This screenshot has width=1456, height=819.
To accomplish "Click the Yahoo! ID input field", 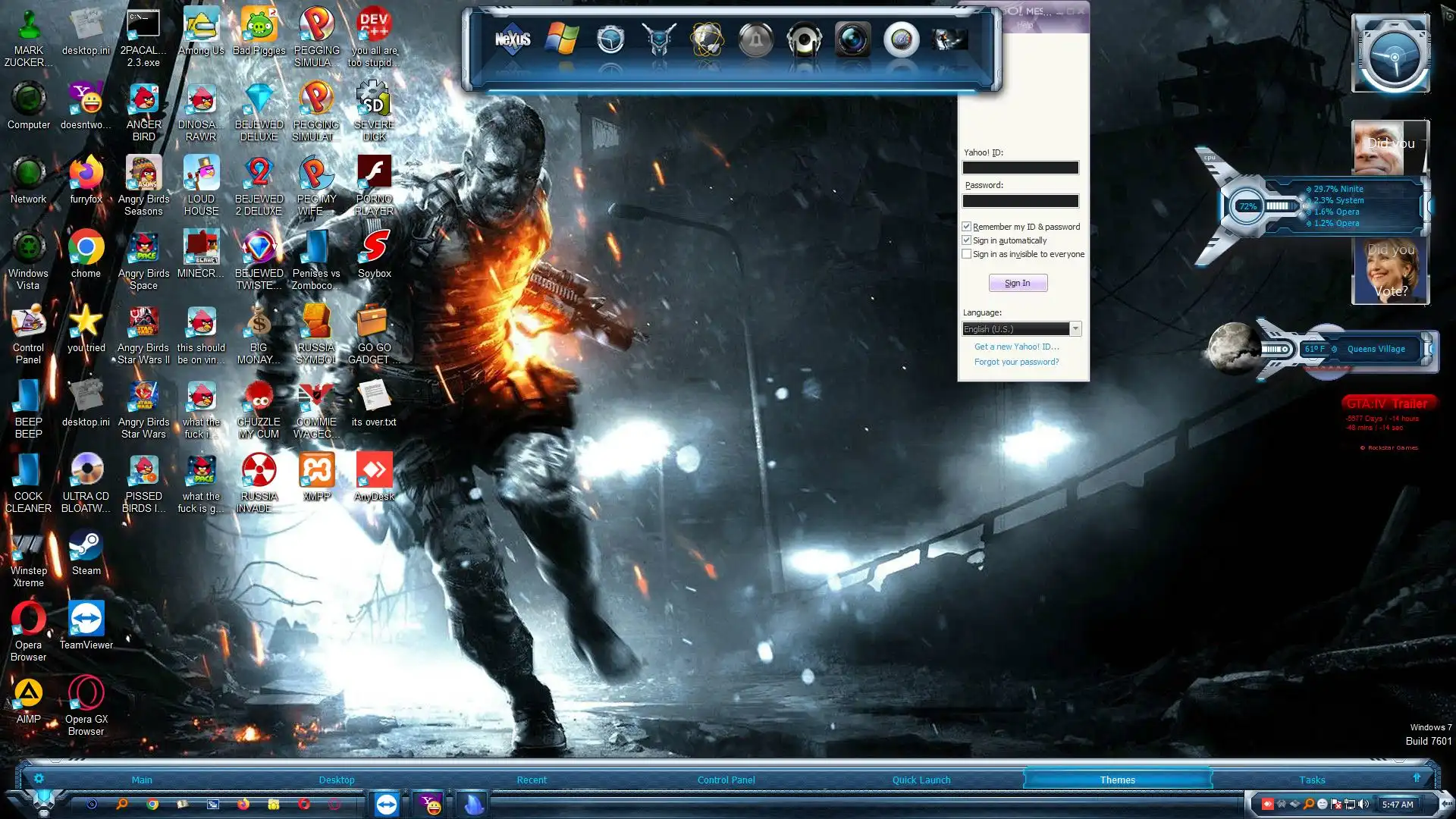I will click(x=1020, y=168).
